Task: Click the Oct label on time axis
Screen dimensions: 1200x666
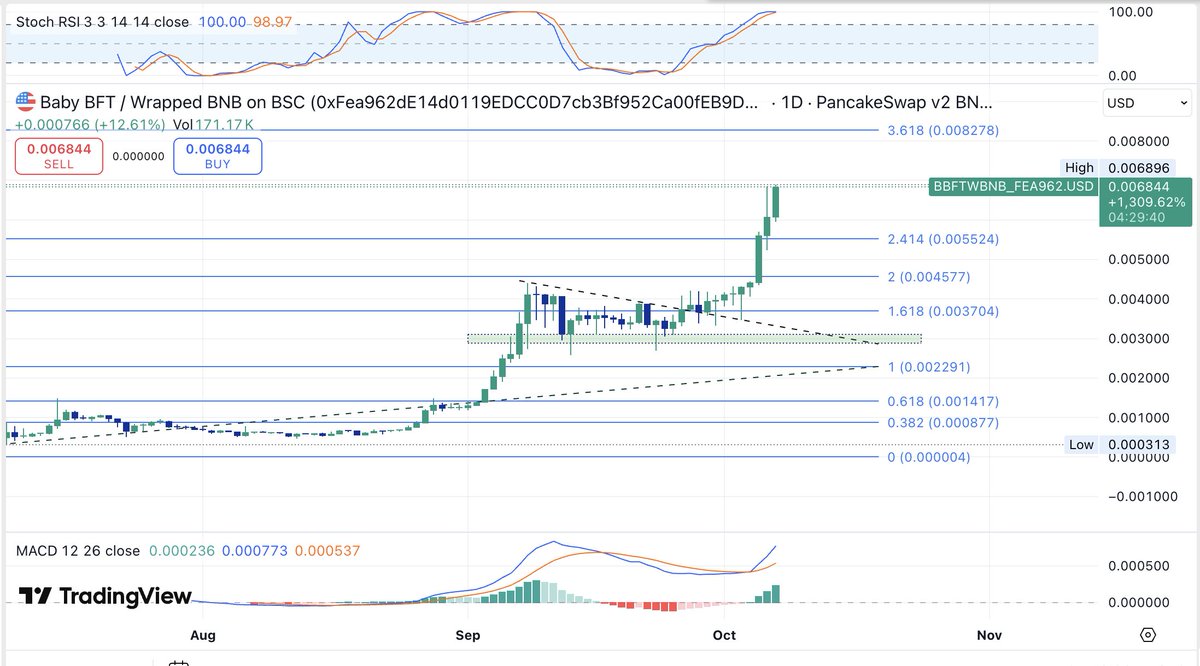Action: 724,635
